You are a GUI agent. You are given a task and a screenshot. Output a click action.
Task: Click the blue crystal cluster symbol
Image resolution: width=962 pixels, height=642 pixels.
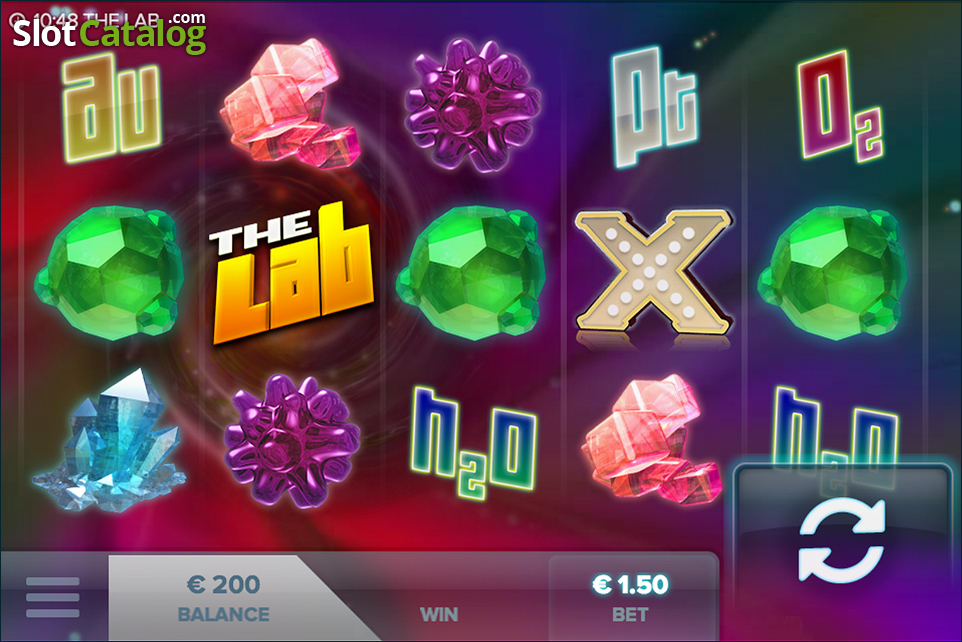point(110,439)
